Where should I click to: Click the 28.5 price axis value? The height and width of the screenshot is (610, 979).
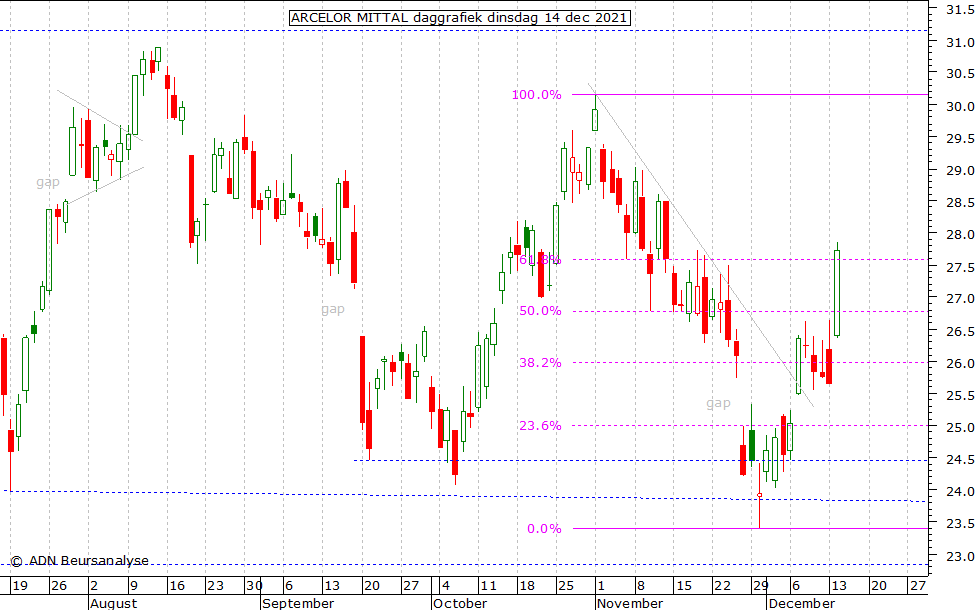960,203
